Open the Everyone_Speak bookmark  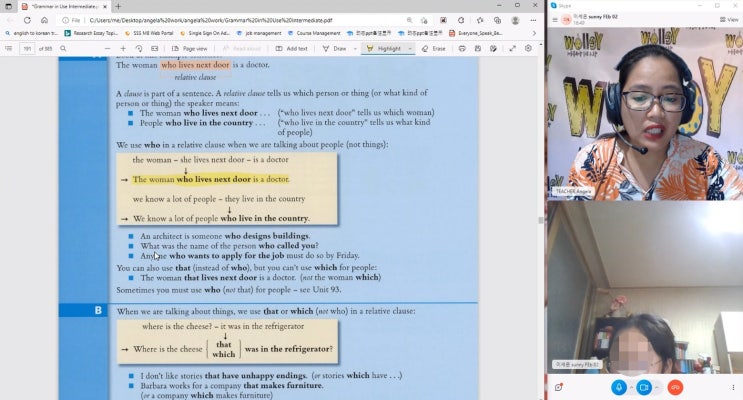pos(476,33)
